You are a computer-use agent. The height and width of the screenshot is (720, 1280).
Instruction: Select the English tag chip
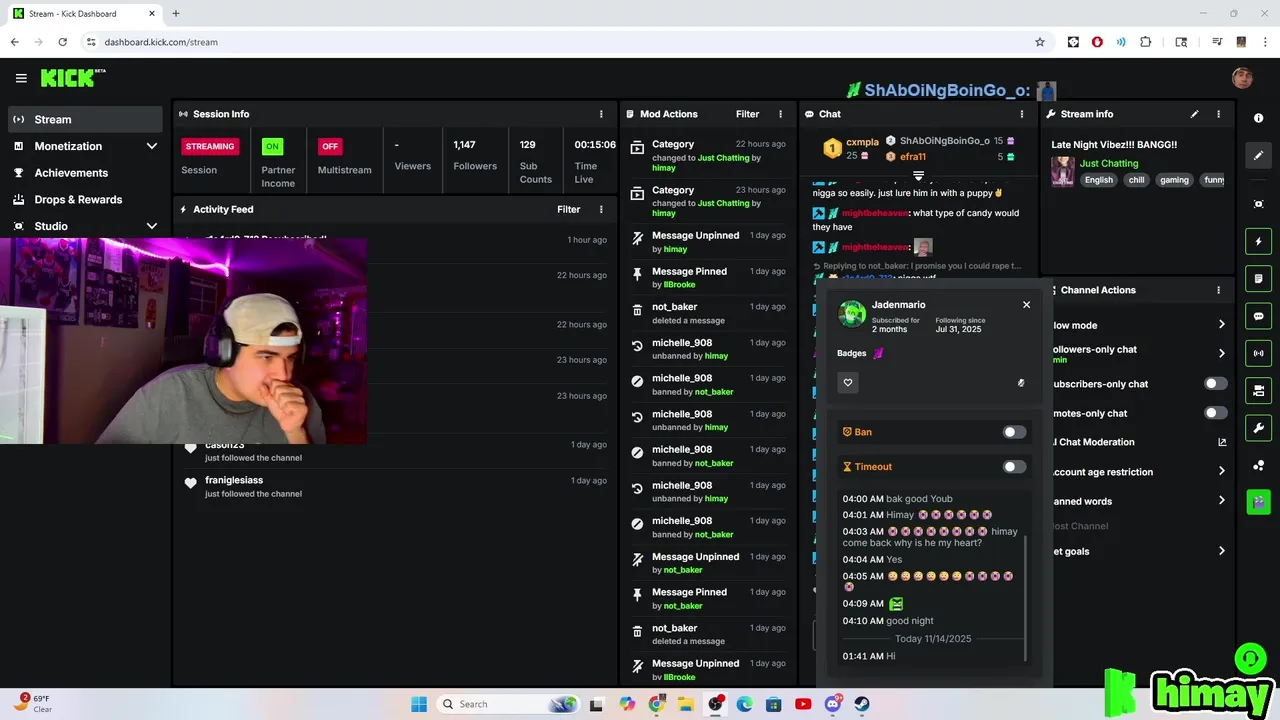tap(1098, 180)
